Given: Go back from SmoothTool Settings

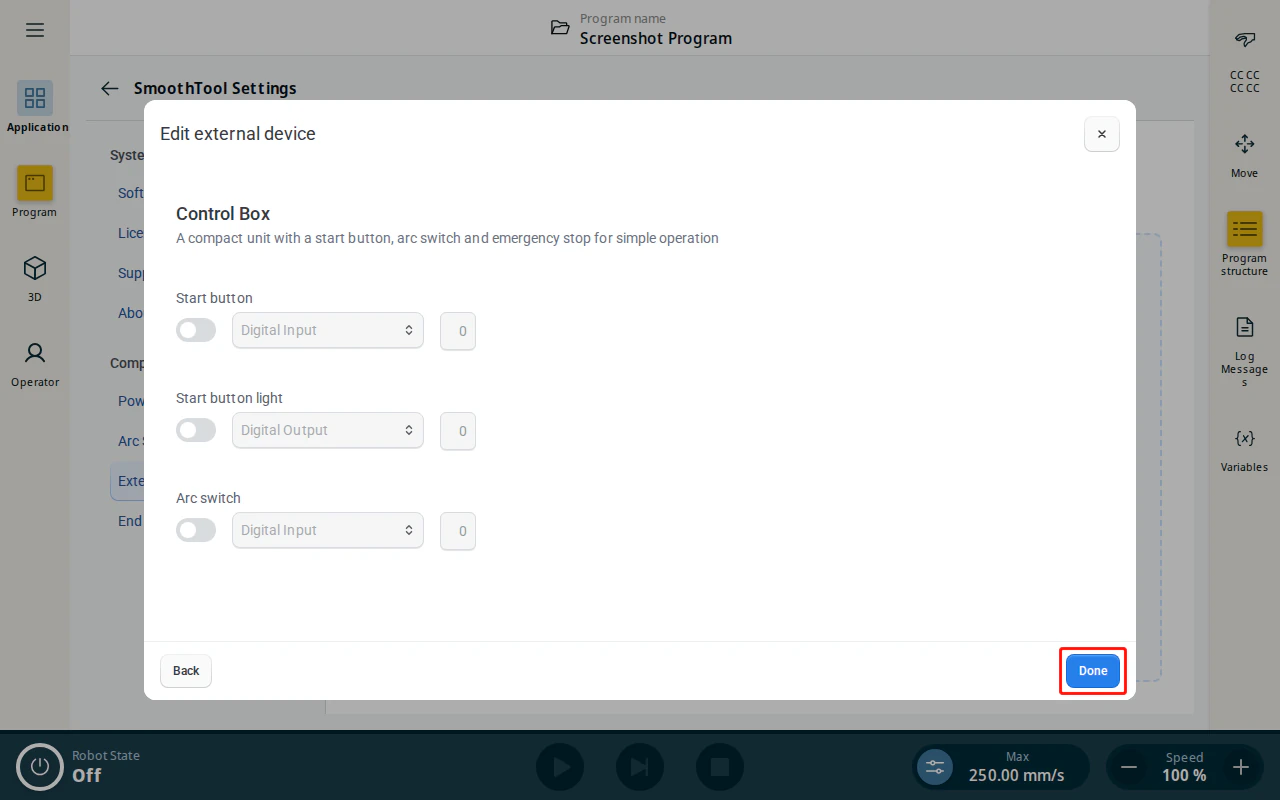Looking at the screenshot, I should point(110,88).
